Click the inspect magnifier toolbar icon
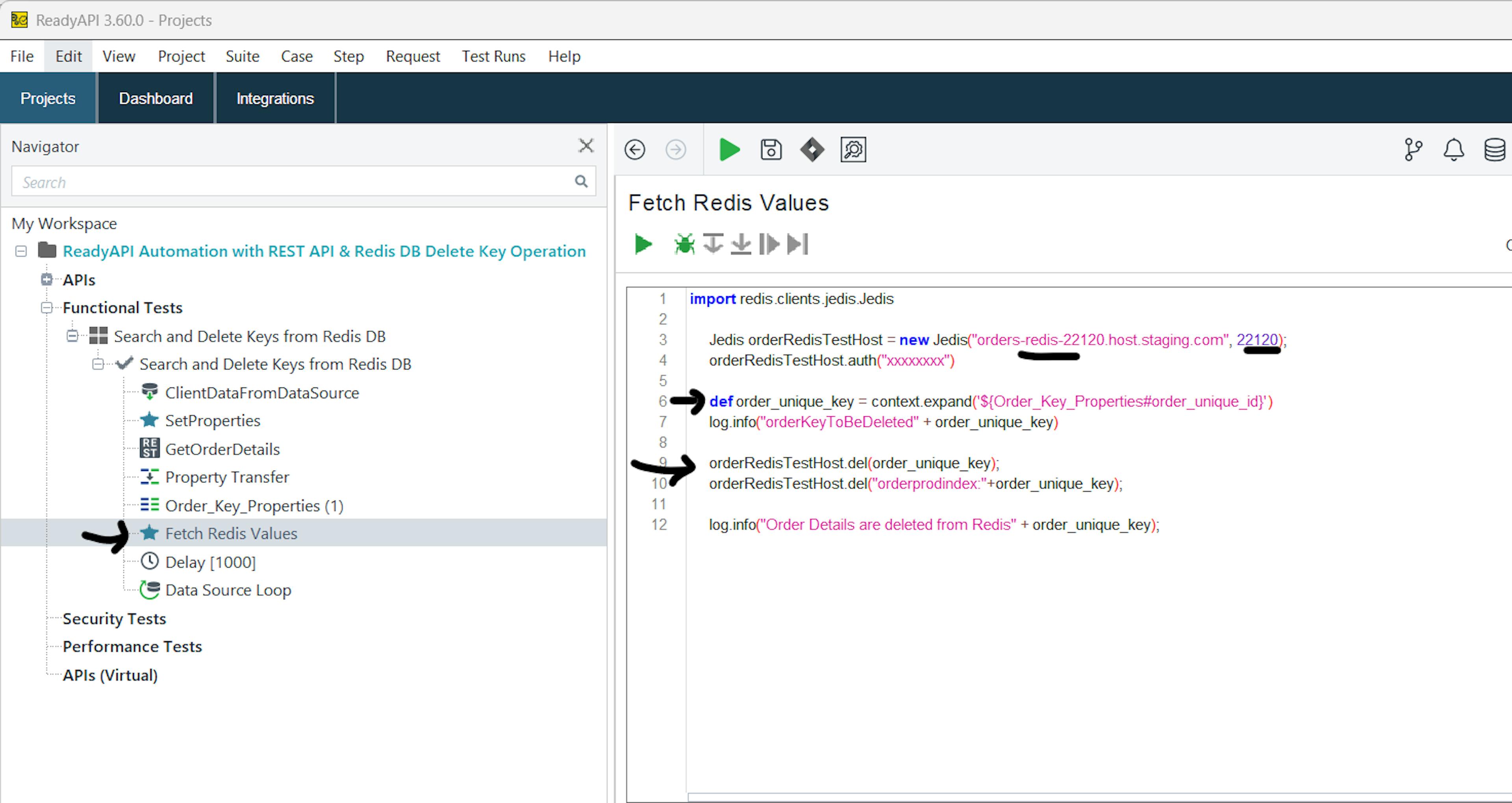 pos(853,150)
